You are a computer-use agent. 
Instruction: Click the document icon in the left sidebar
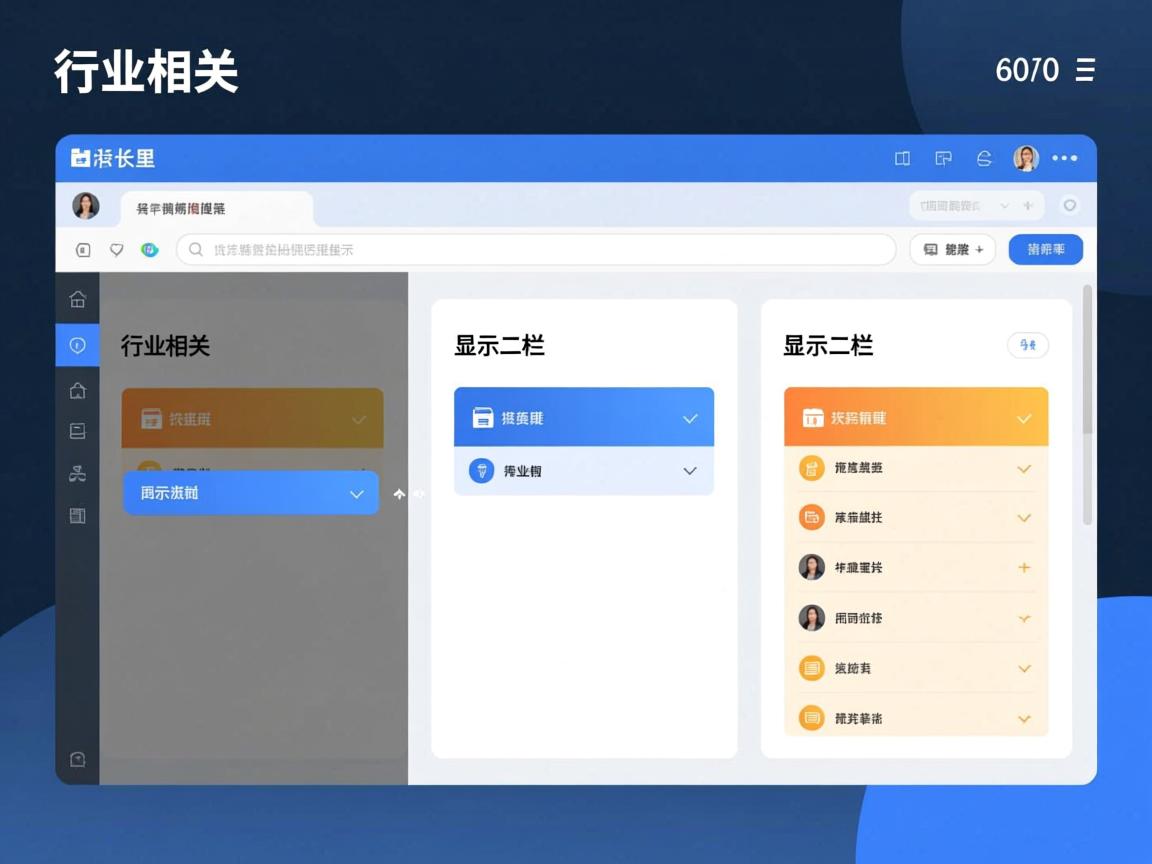tap(77, 430)
